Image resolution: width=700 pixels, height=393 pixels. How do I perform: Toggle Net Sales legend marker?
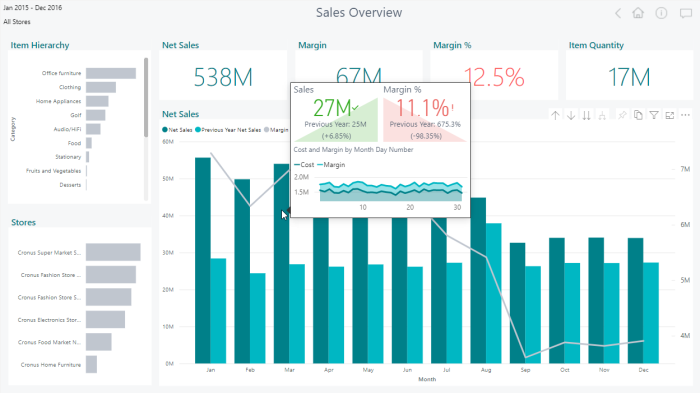tap(165, 130)
